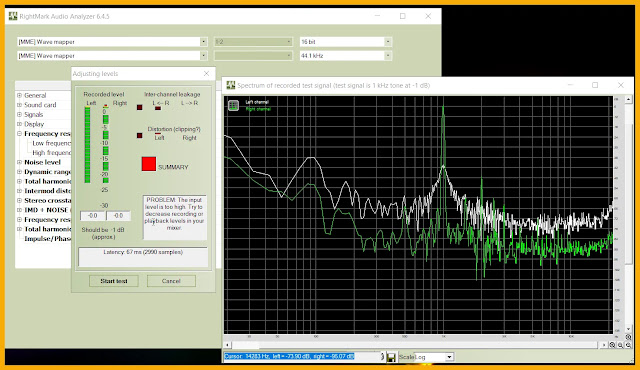Screen dimensions: 640x370
Task: Click the vertical scrollbar down arrow in spectrum window
Action: pyautogui.click(x=628, y=329)
